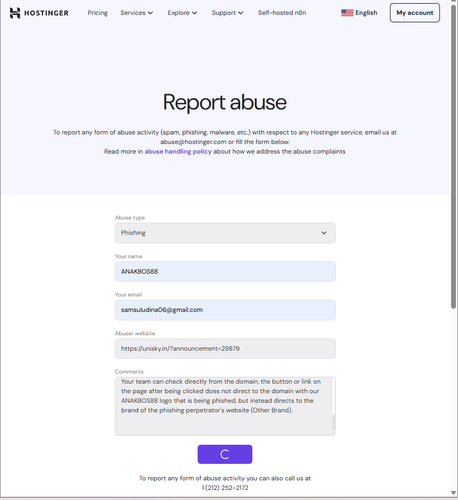Click the Comments box scrollbar

[333, 423]
